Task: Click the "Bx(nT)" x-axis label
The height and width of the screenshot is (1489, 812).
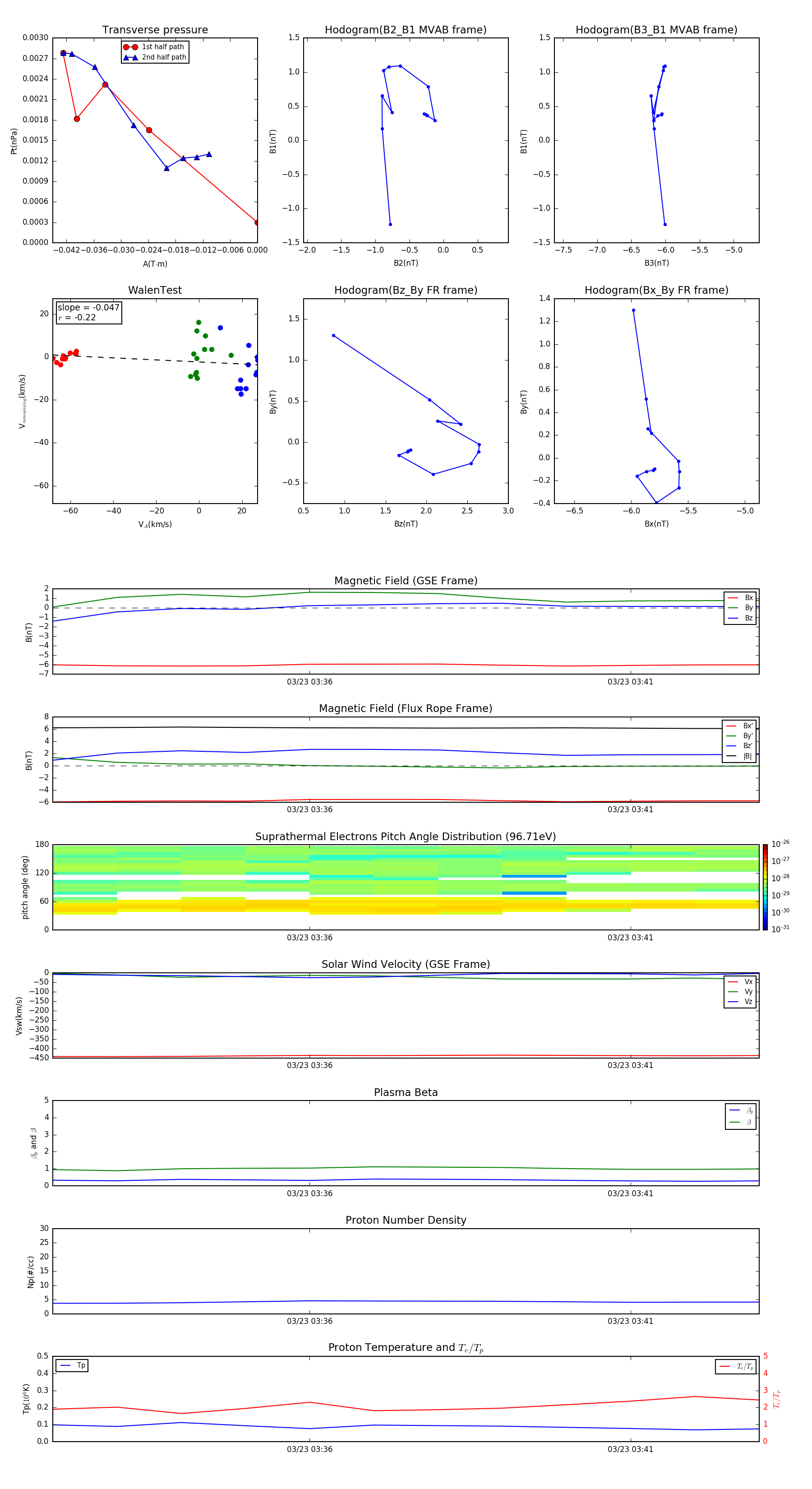Action: point(656,524)
